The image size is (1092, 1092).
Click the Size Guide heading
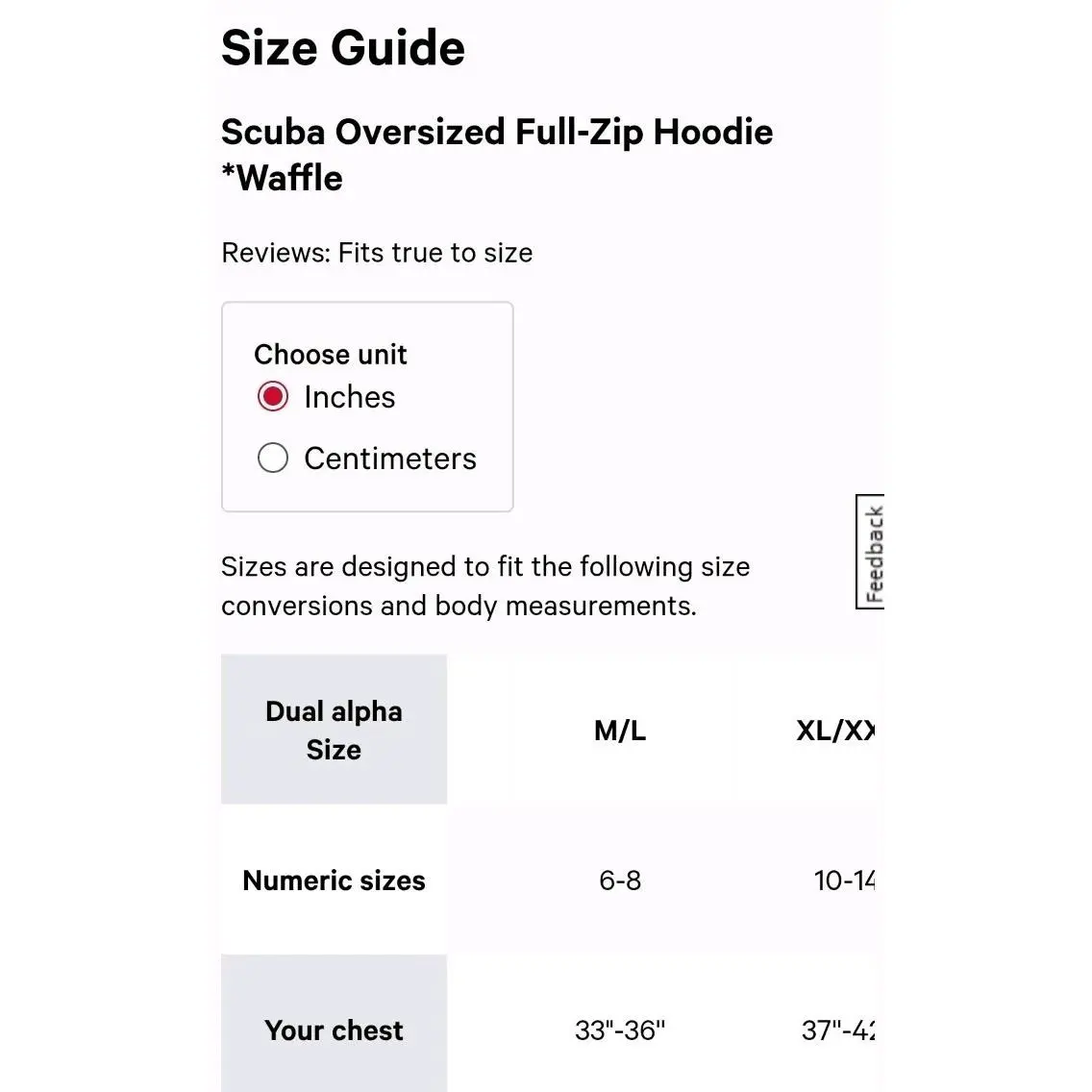pyautogui.click(x=342, y=48)
